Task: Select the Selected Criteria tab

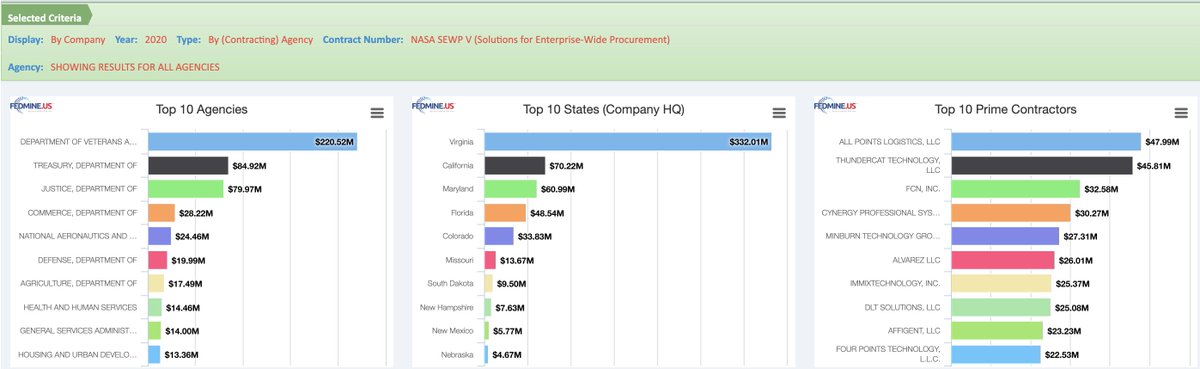Action: coord(46,17)
